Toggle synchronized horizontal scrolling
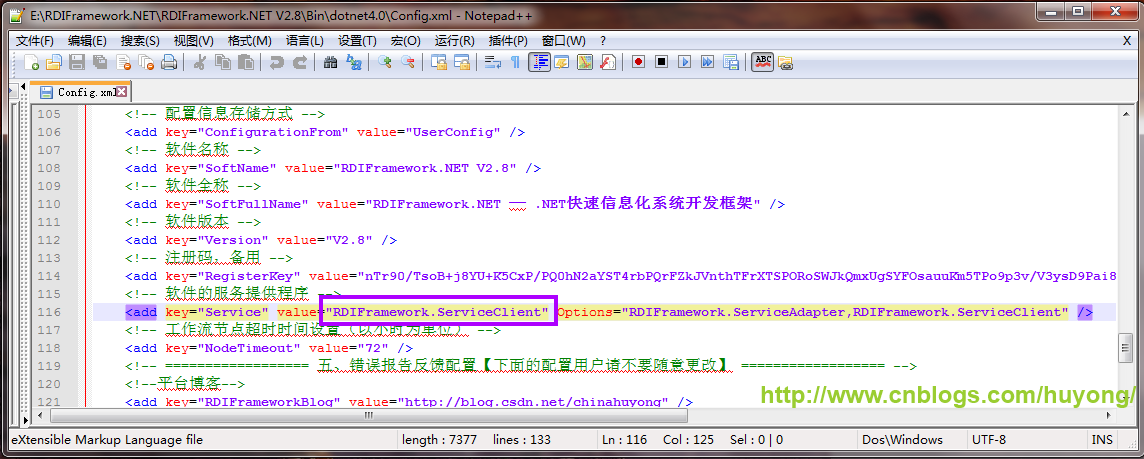The width and height of the screenshot is (1144, 459). pyautogui.click(x=461, y=63)
